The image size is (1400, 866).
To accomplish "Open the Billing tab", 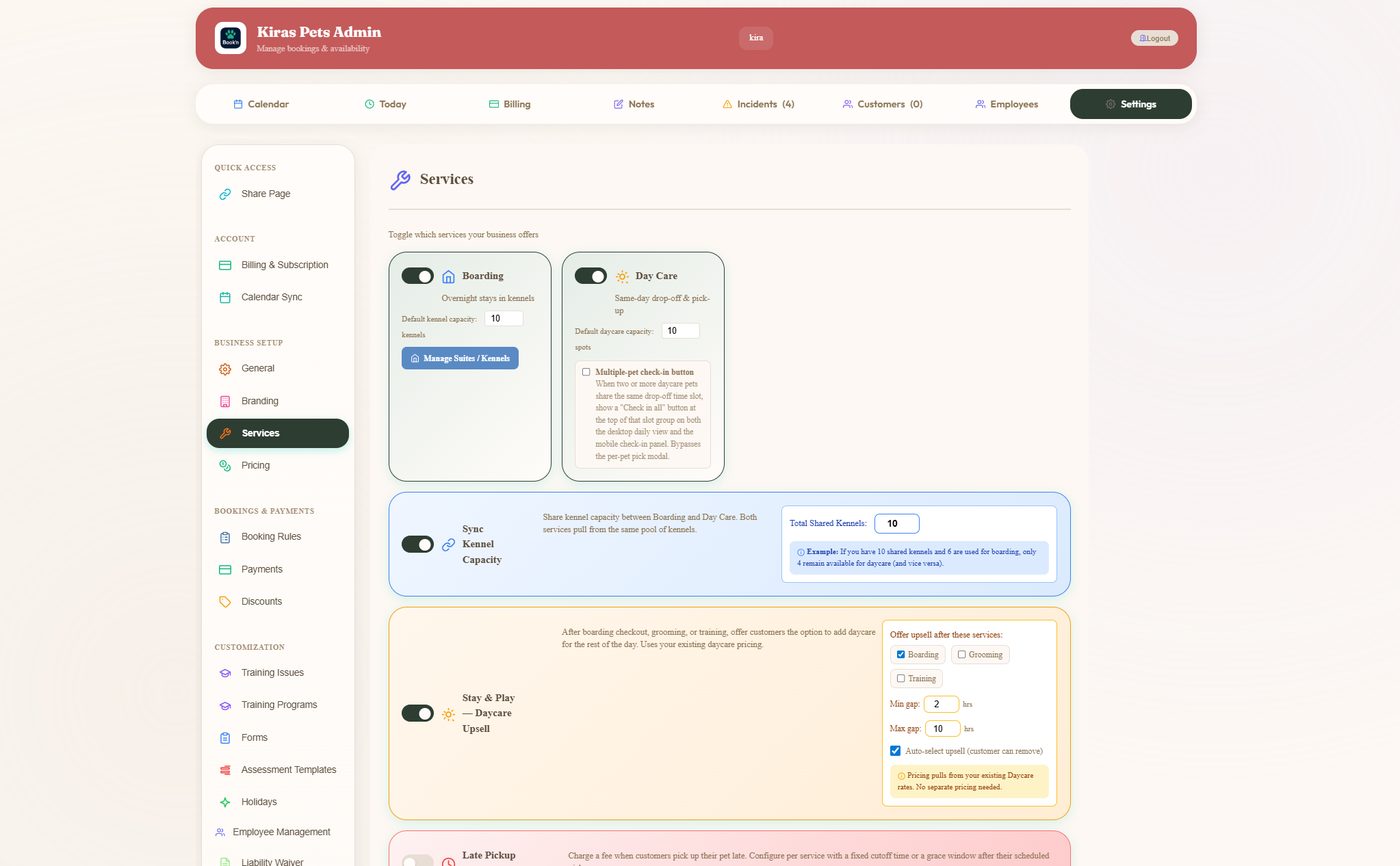I will [509, 104].
